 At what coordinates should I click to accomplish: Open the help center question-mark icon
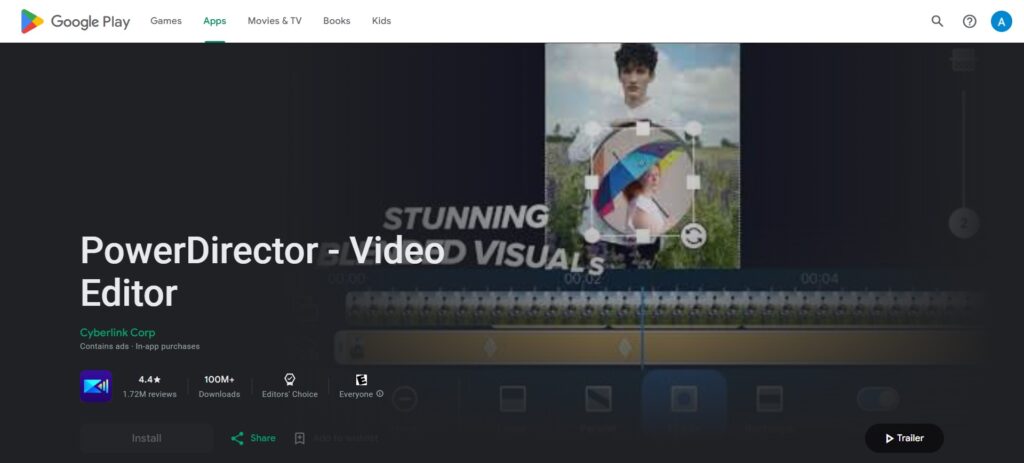[x=969, y=21]
